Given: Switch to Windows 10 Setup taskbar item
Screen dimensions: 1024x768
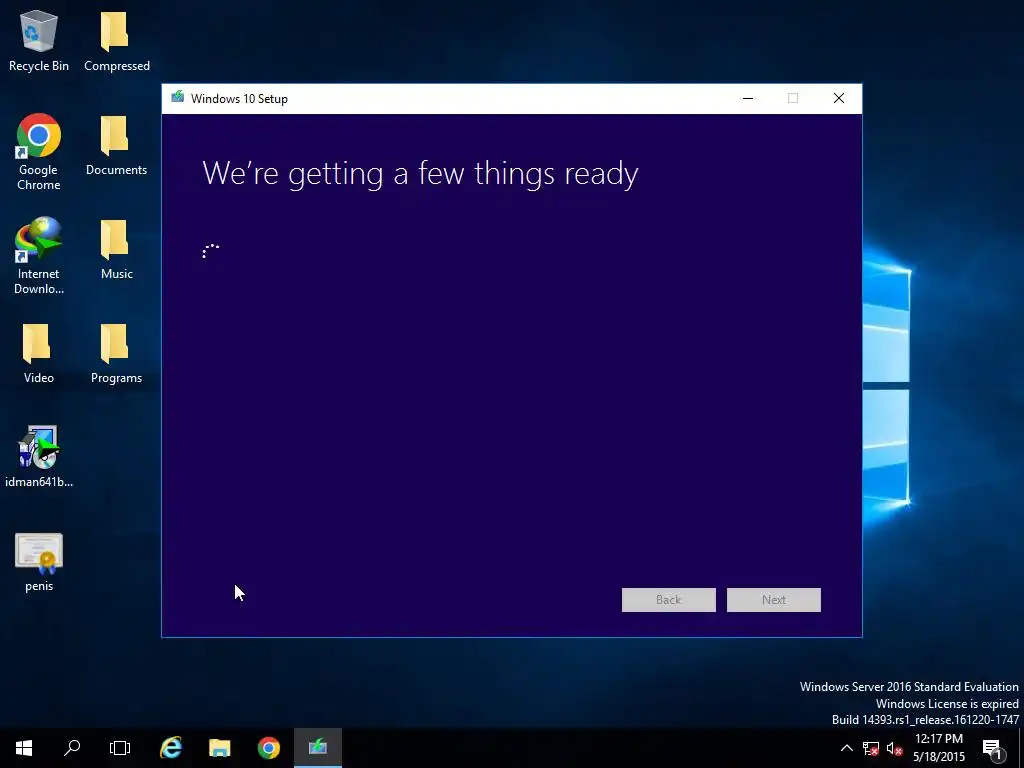Looking at the screenshot, I should pyautogui.click(x=317, y=748).
